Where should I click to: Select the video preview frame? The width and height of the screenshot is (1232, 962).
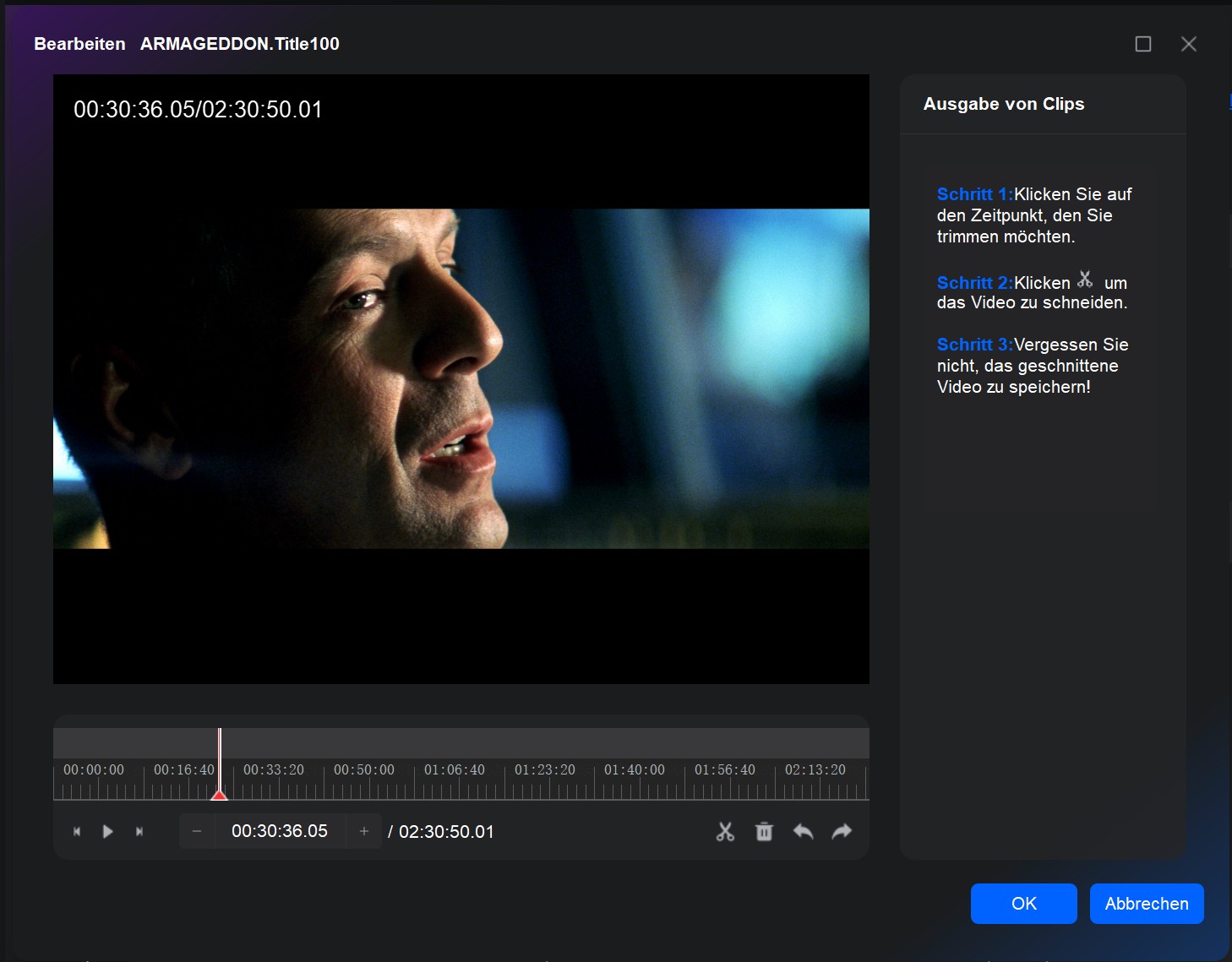point(461,379)
